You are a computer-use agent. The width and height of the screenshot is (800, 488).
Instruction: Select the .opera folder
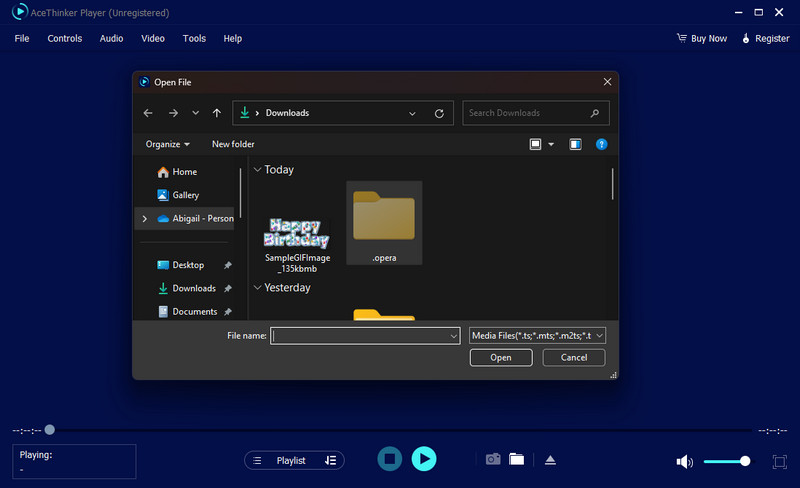[x=384, y=223]
